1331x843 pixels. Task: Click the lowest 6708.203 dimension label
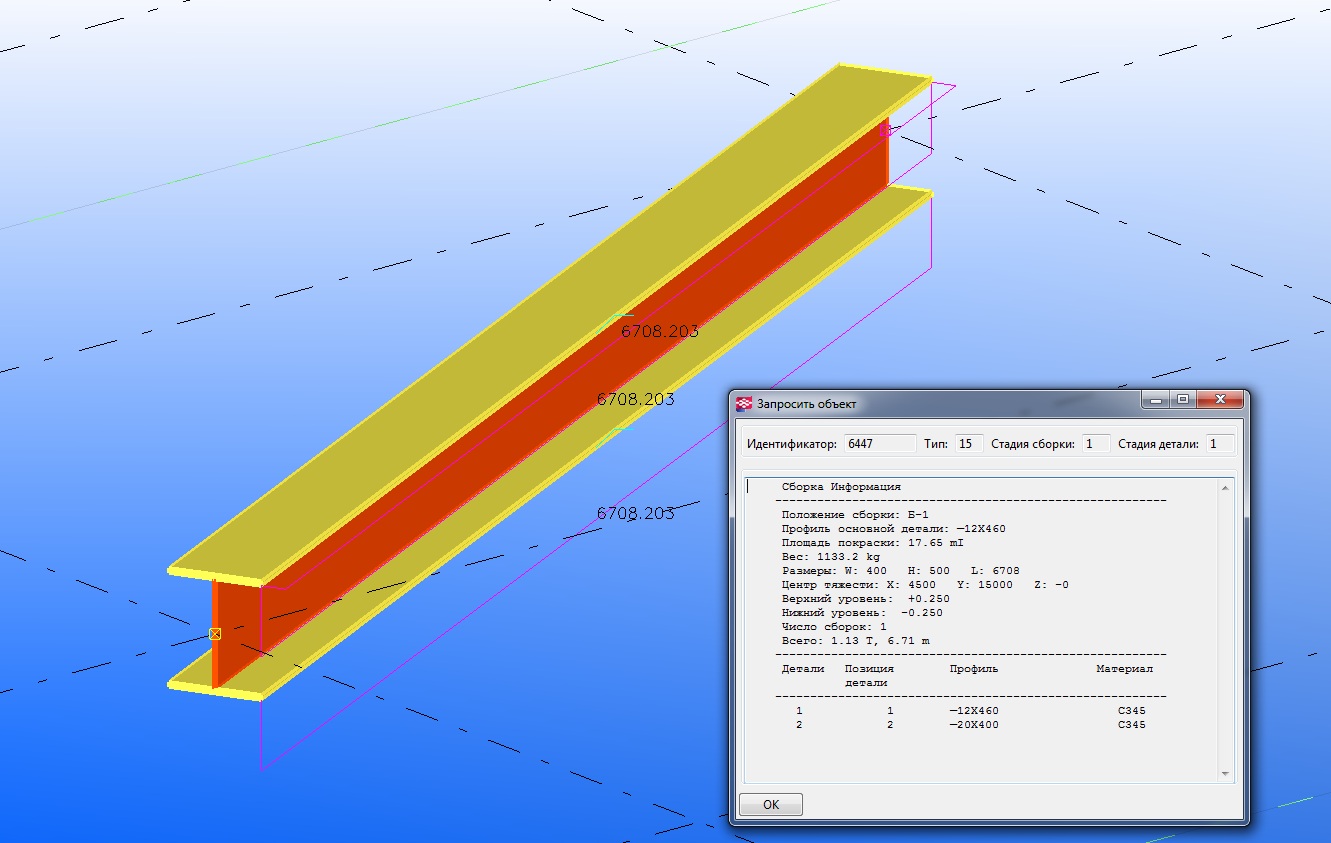click(635, 513)
